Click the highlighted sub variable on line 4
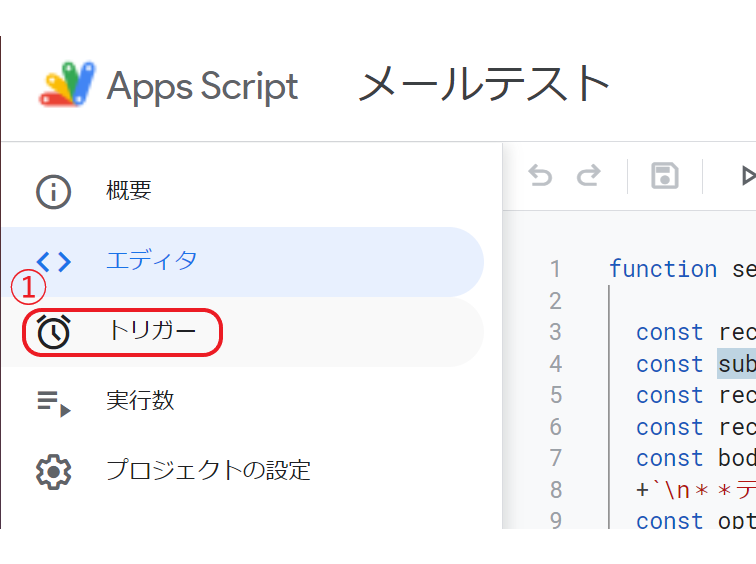The height and width of the screenshot is (564, 756). pos(737,363)
